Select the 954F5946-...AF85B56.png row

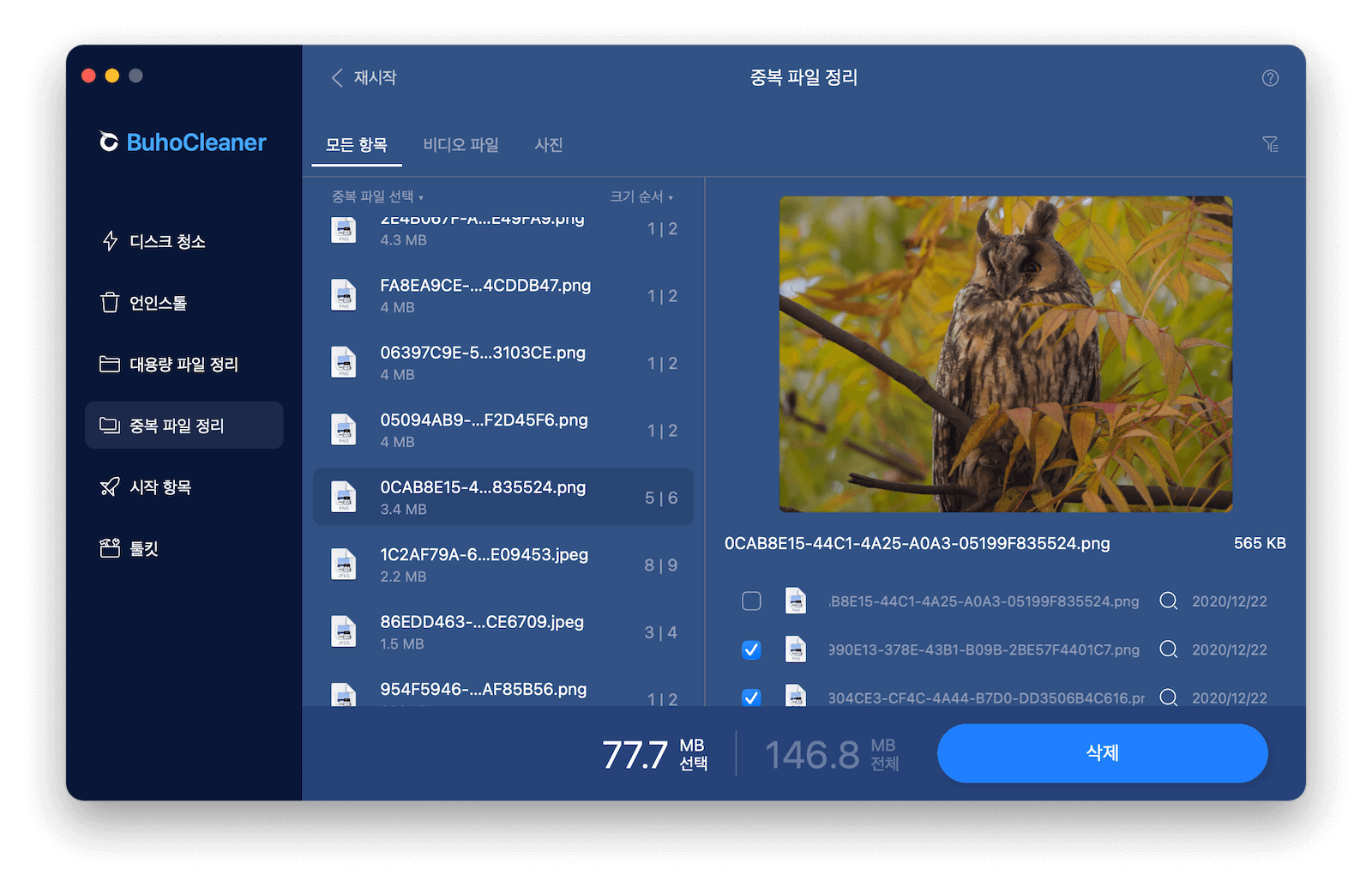pos(503,690)
